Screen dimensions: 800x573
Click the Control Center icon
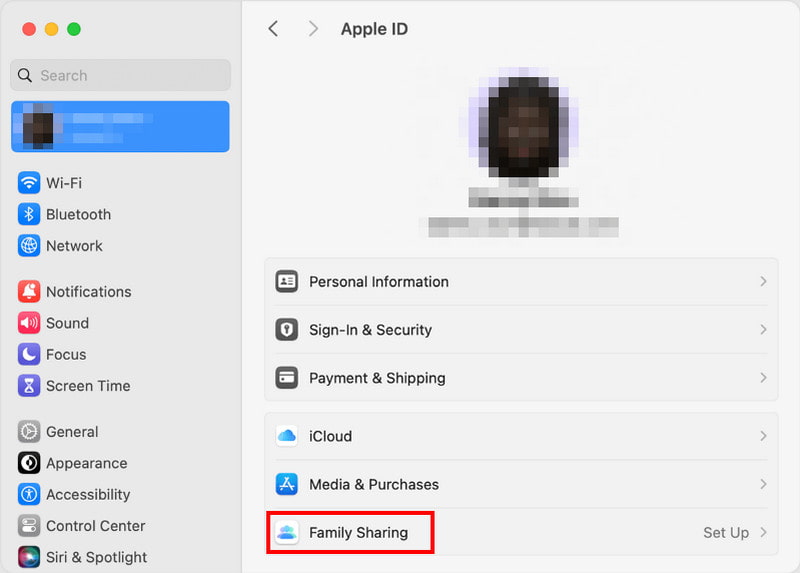click(29, 526)
